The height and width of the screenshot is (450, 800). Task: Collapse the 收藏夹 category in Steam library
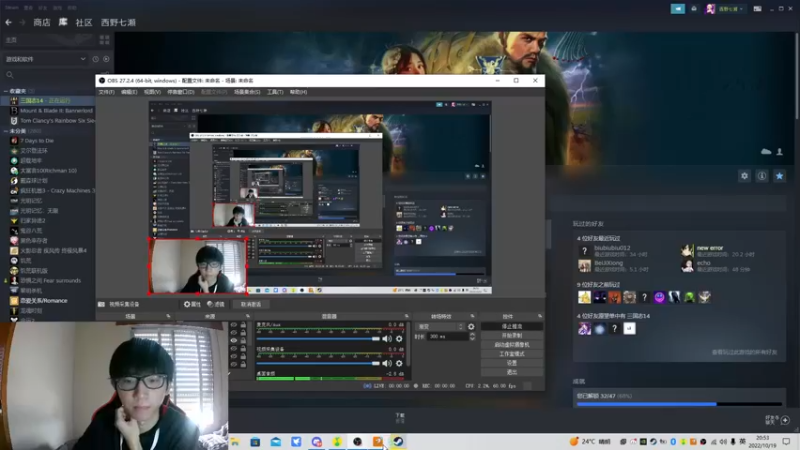click(6, 91)
